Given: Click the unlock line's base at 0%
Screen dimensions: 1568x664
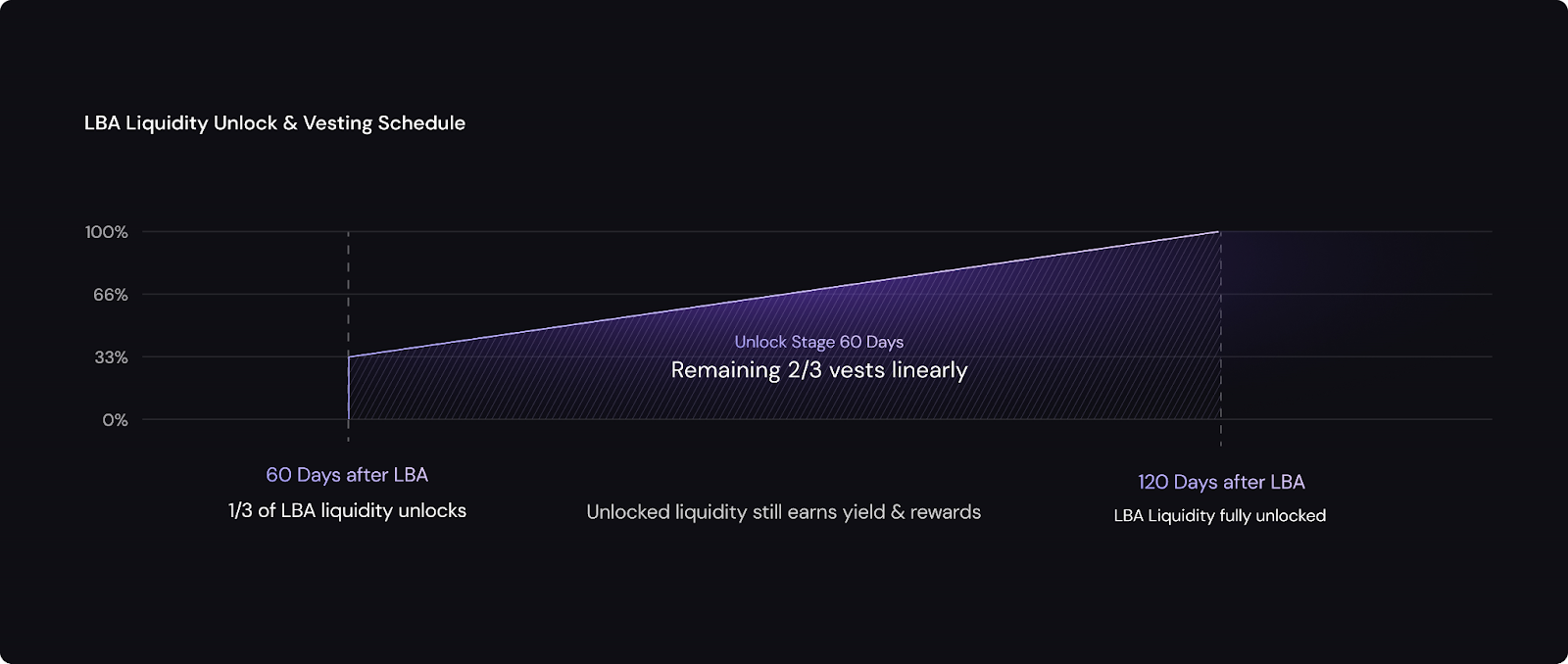Looking at the screenshot, I should point(349,419).
